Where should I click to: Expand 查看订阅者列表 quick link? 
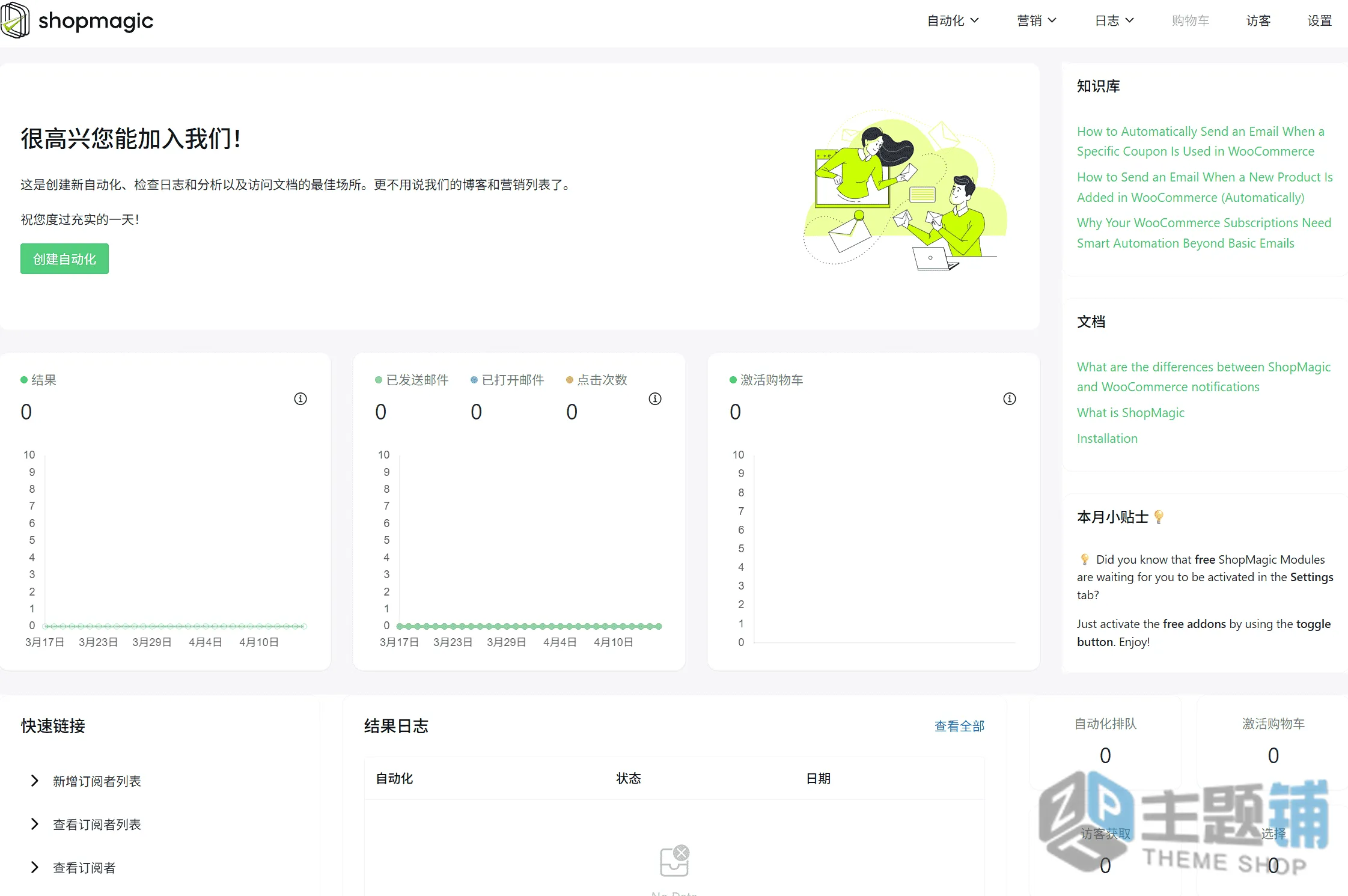[x=87, y=824]
